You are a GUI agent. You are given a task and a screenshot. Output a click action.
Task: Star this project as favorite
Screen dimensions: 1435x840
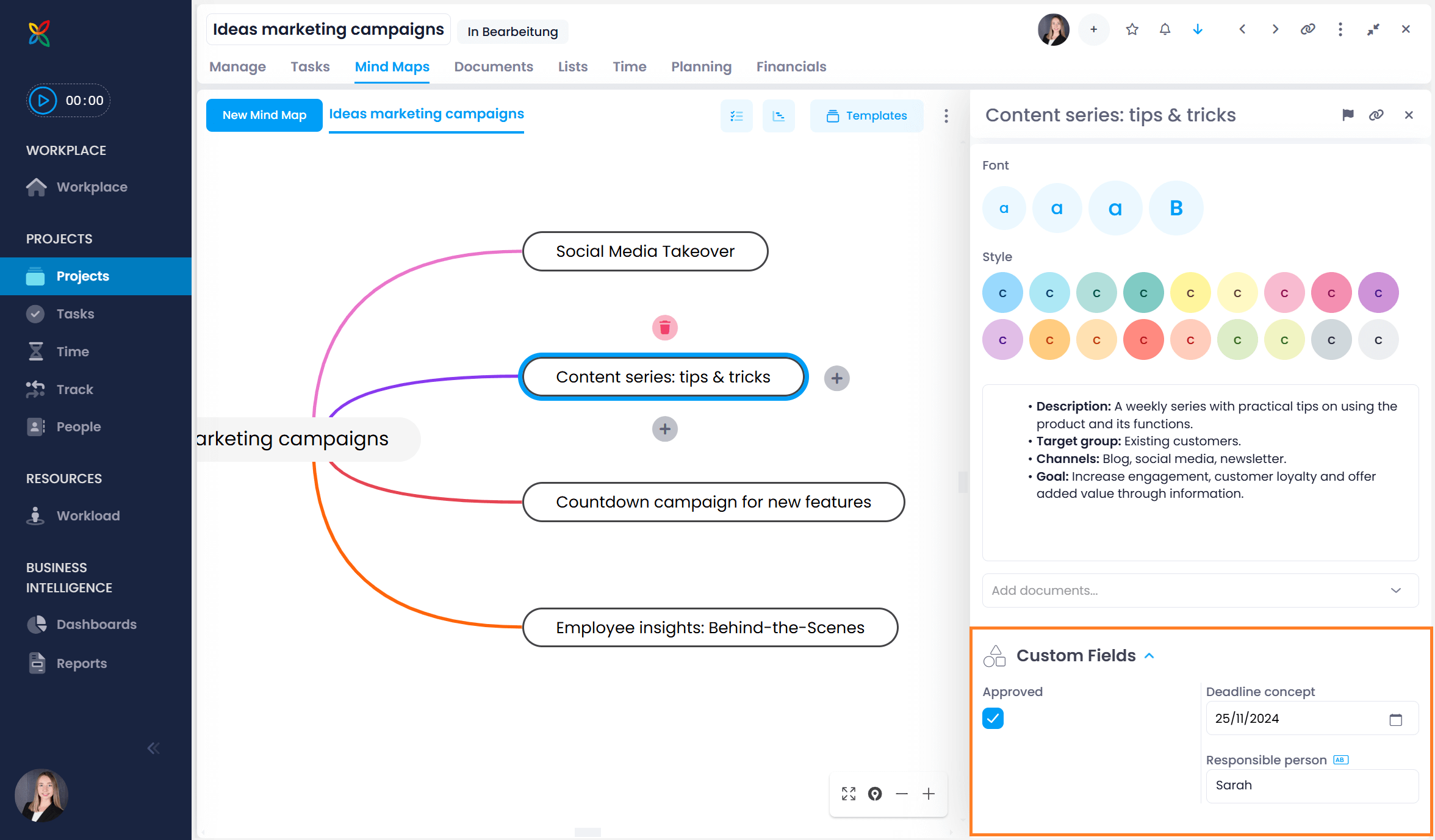click(1132, 29)
